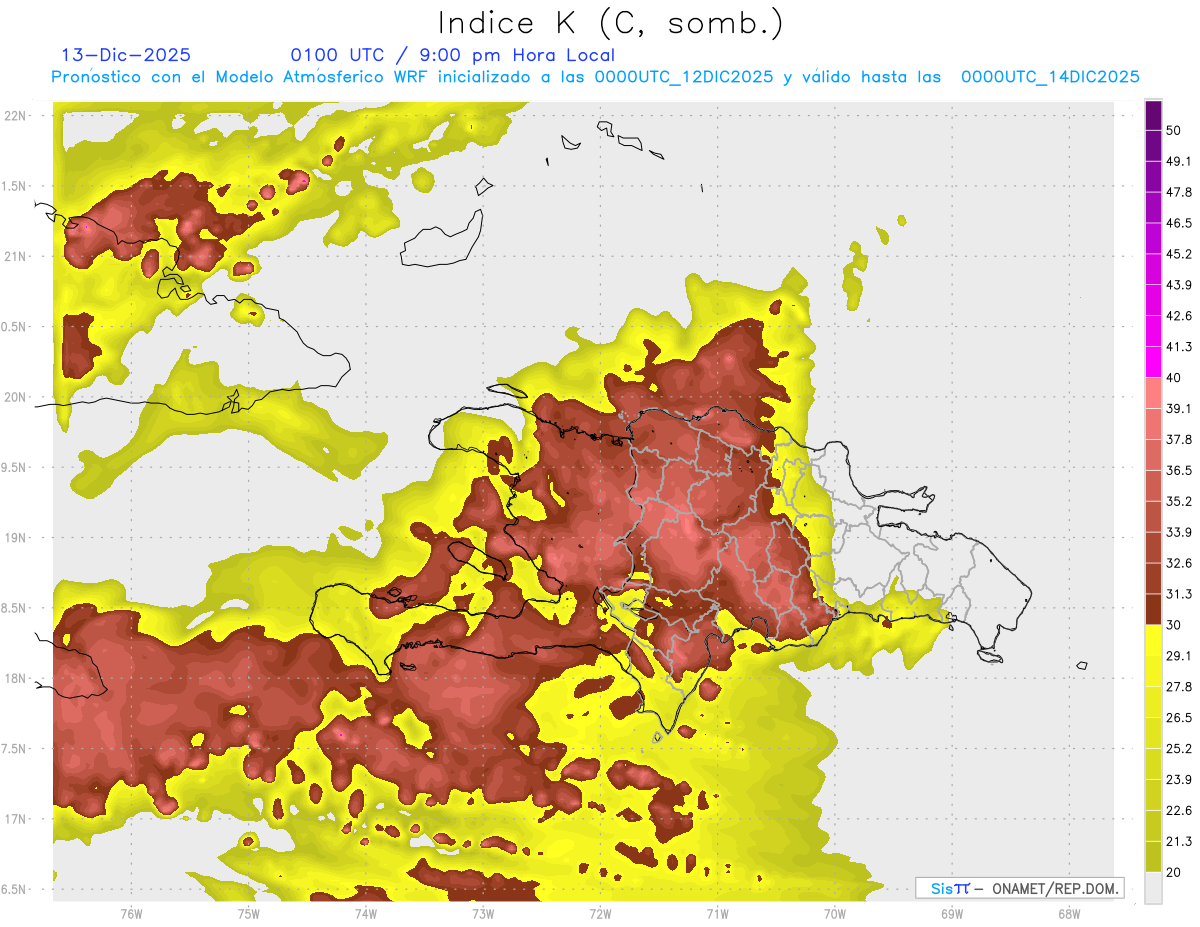Screen dimensions: 1200x927
Task: Click the '73W' longitude label
Action: click(483, 914)
